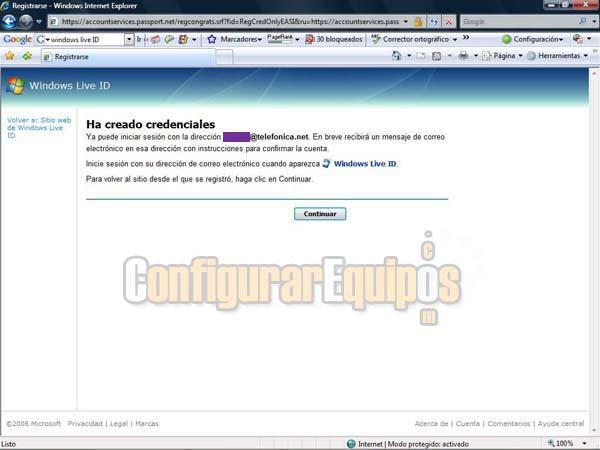This screenshot has height=450, width=600.
Task: Click the search magnifier icon
Action: (x=582, y=21)
